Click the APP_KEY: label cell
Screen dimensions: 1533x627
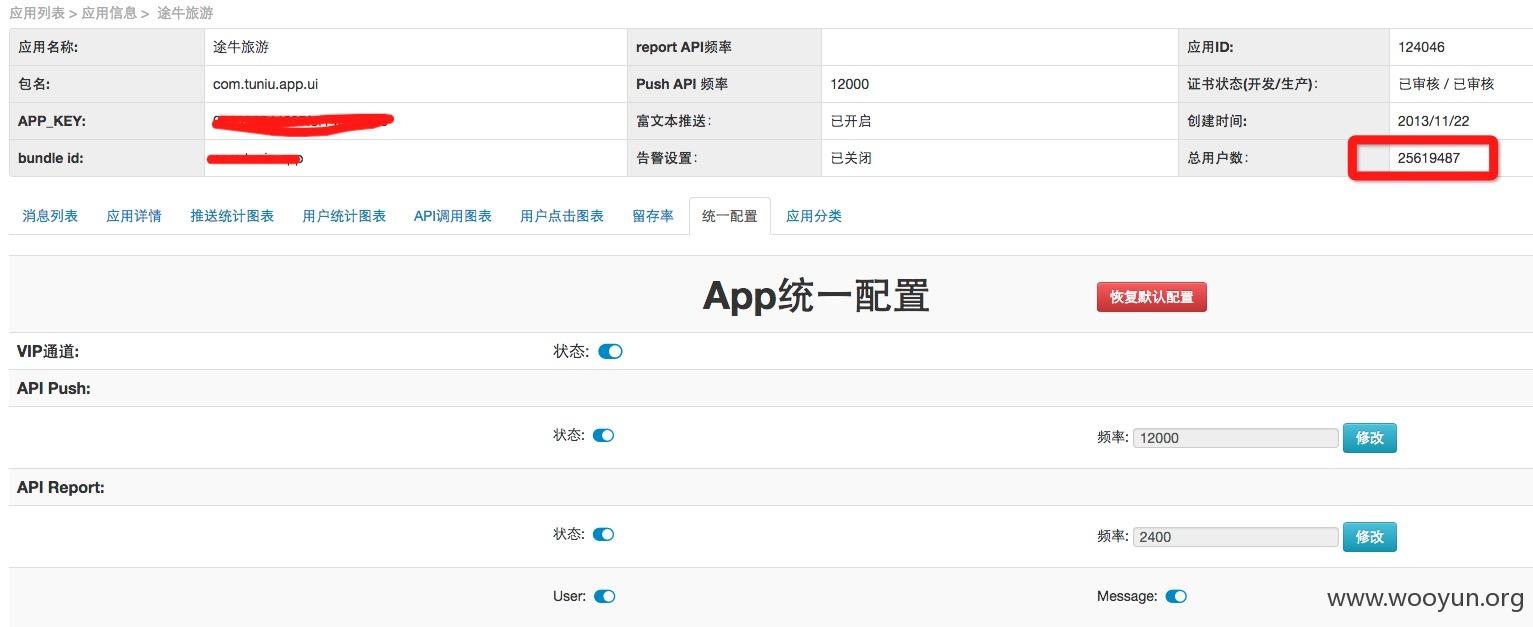(106, 121)
